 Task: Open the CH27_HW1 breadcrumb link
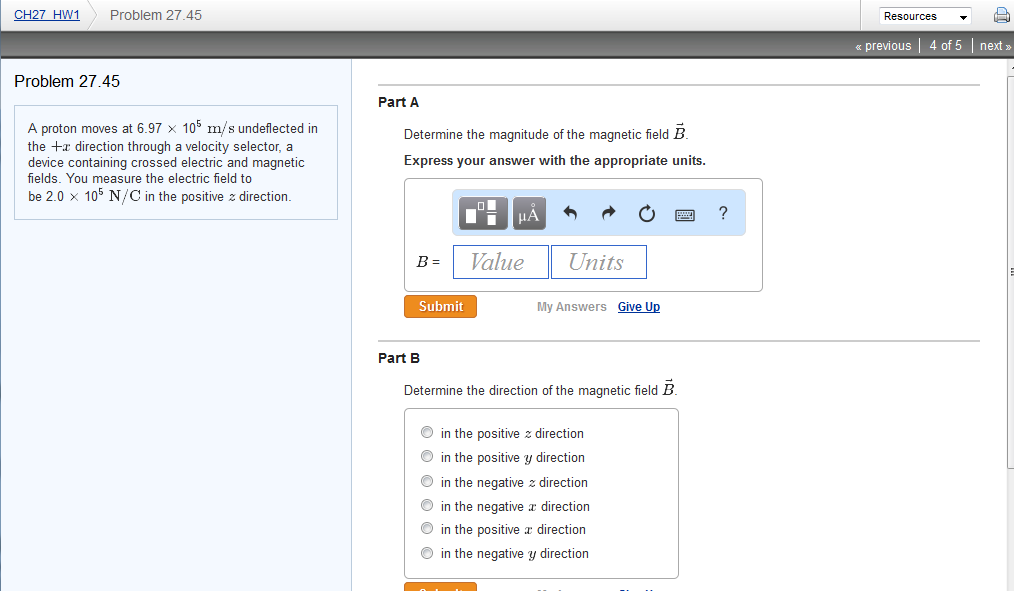coord(46,15)
